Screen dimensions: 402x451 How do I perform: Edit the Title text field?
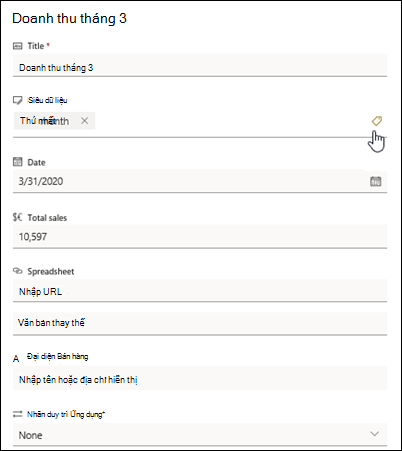click(200, 66)
